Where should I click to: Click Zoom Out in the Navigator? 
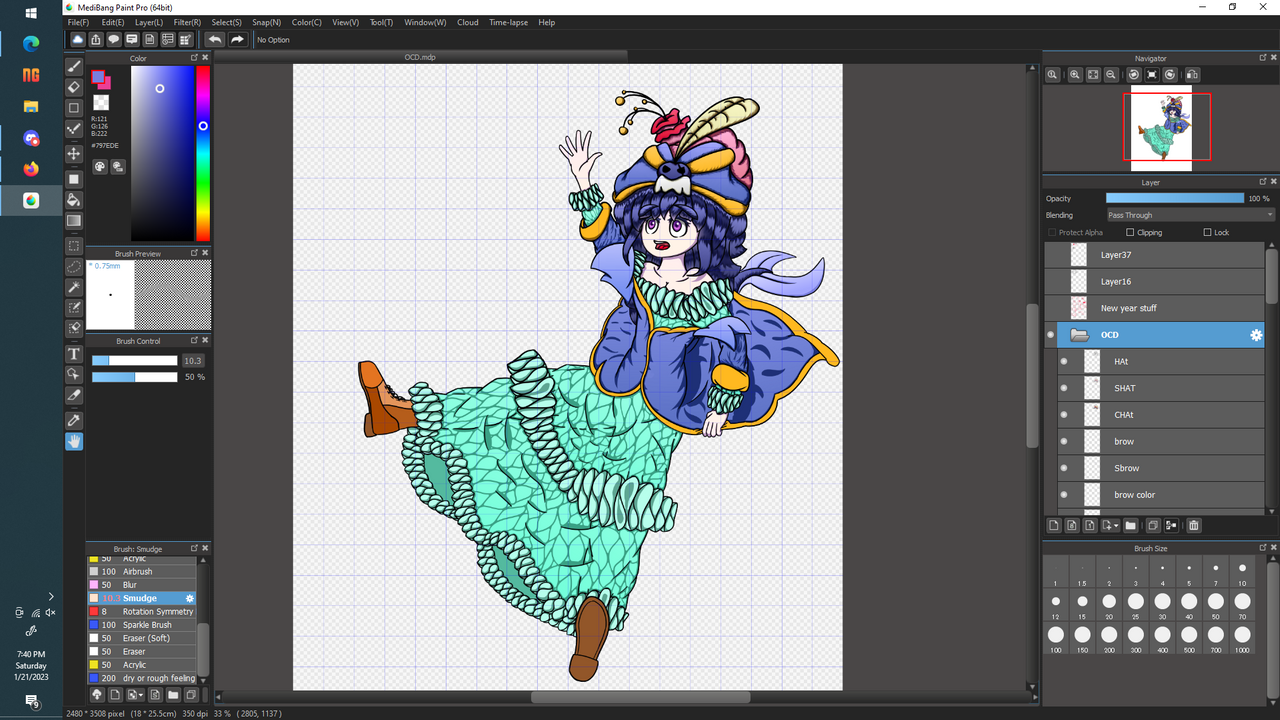(x=1111, y=75)
